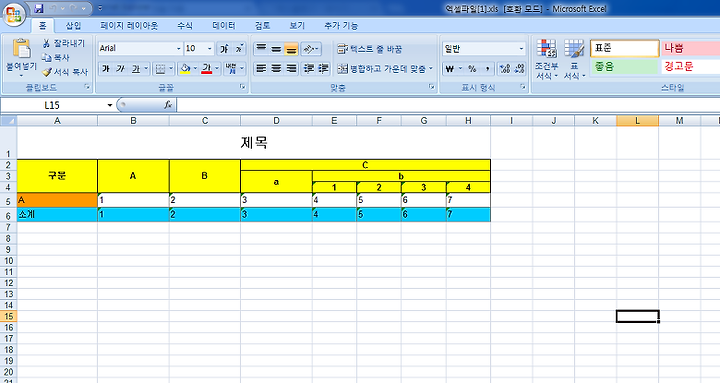Toggle italic formatting
This screenshot has height=383, width=720.
coord(121,69)
